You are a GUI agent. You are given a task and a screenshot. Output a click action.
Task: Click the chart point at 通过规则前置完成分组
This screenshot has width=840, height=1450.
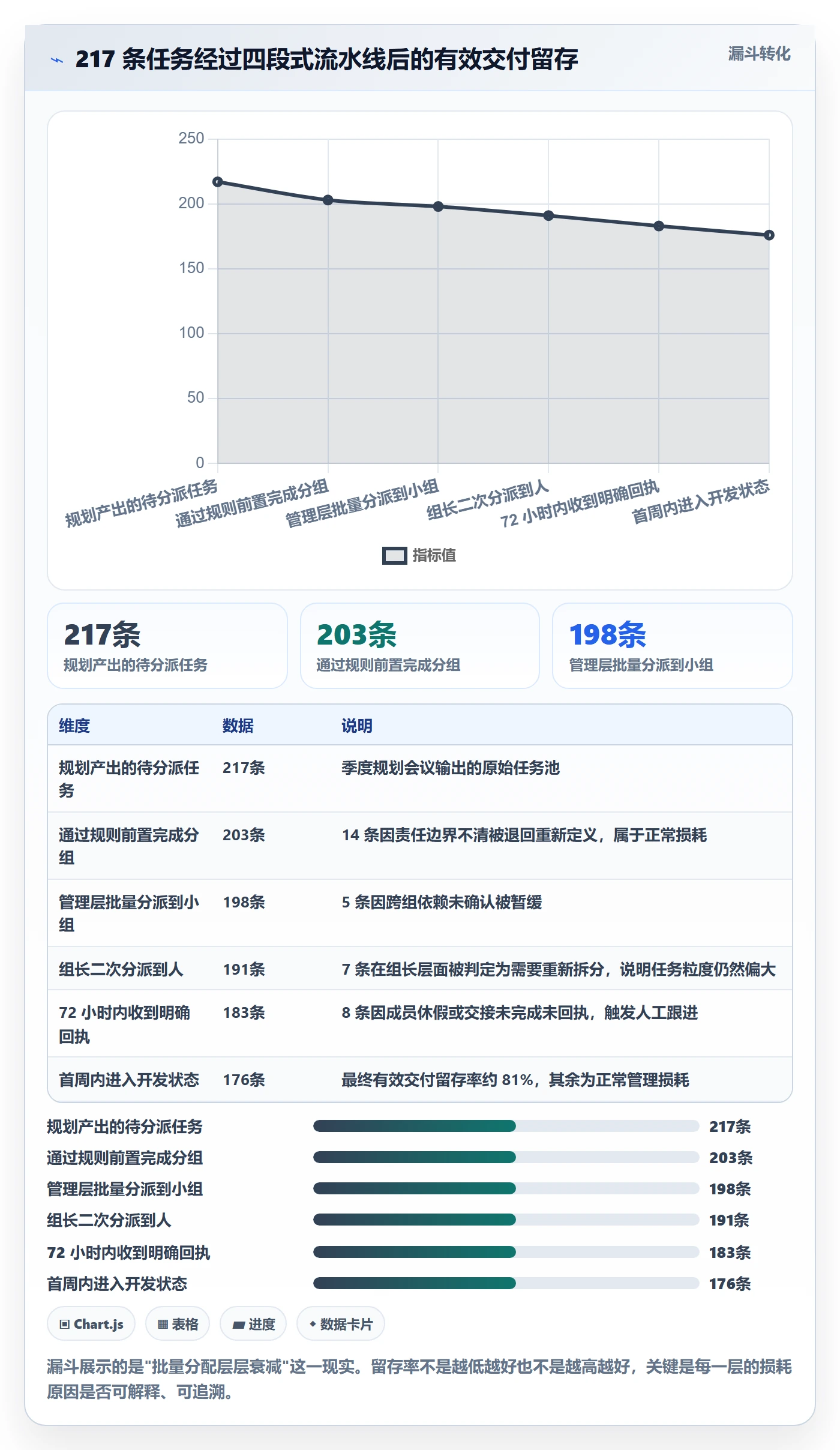click(x=328, y=200)
